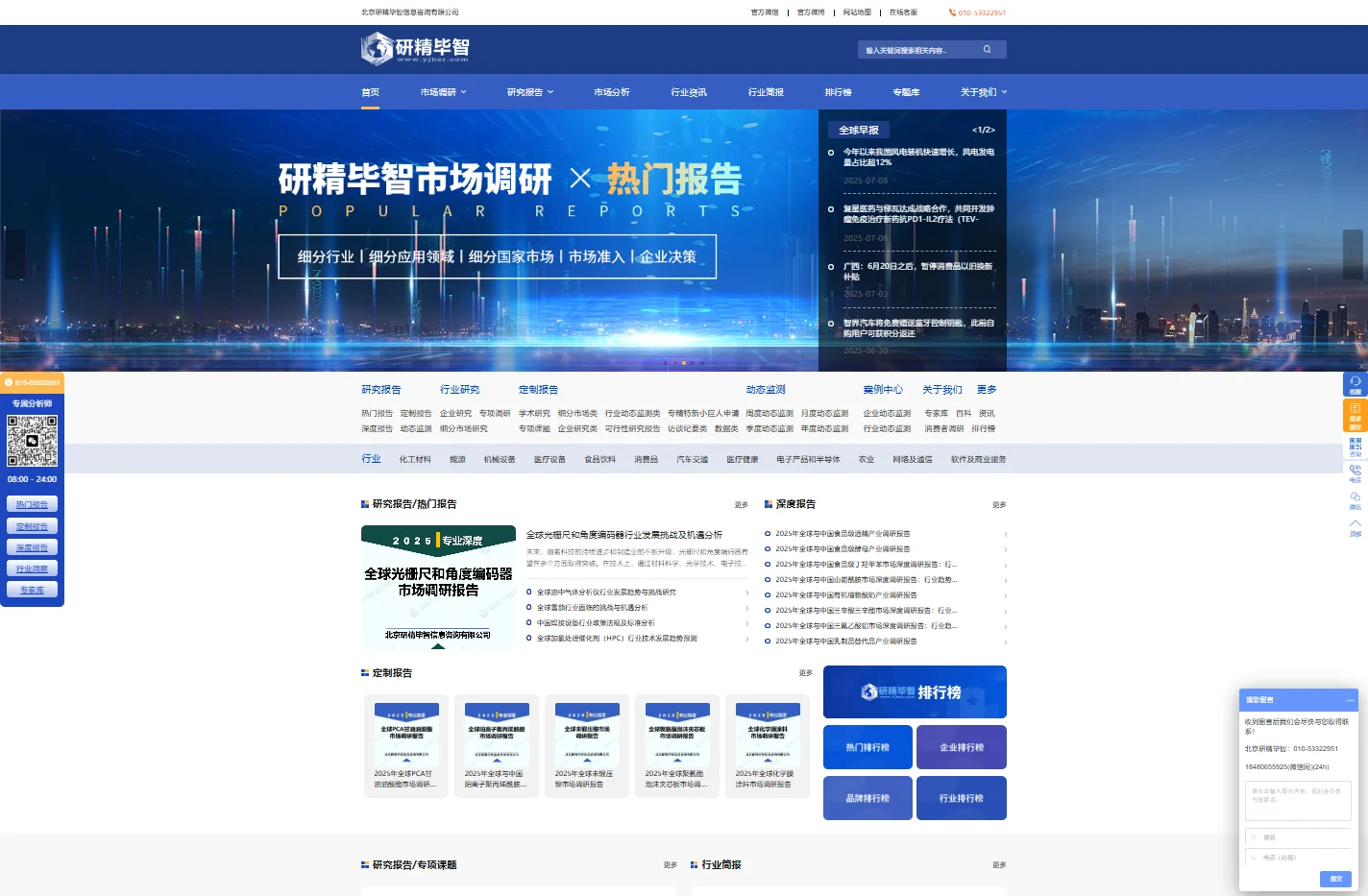Viewport: 1368px width, 896px height.
Task: Click 案例中心 heading link
Action: click(883, 389)
